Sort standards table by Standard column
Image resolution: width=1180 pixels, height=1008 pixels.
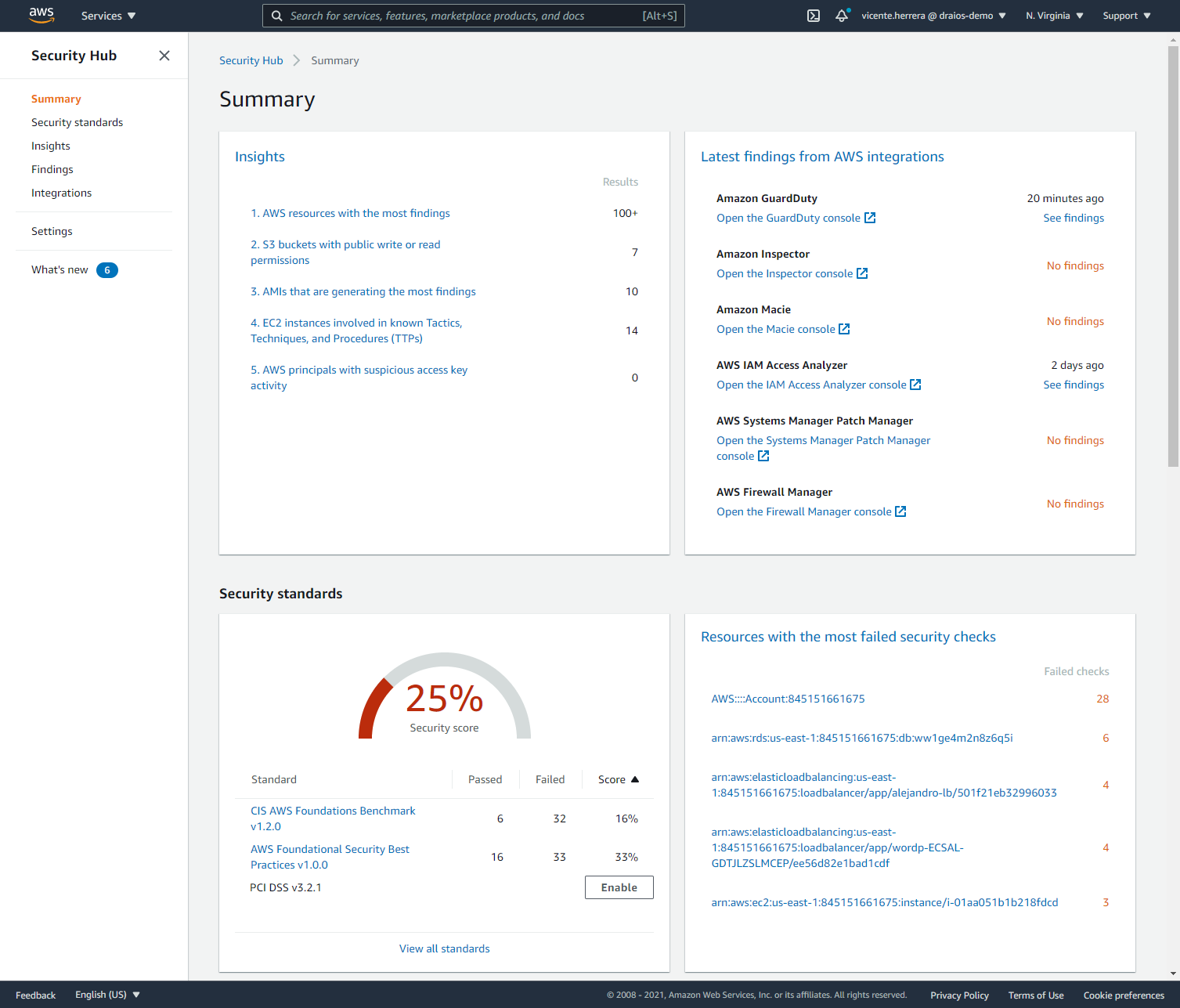[x=274, y=779]
